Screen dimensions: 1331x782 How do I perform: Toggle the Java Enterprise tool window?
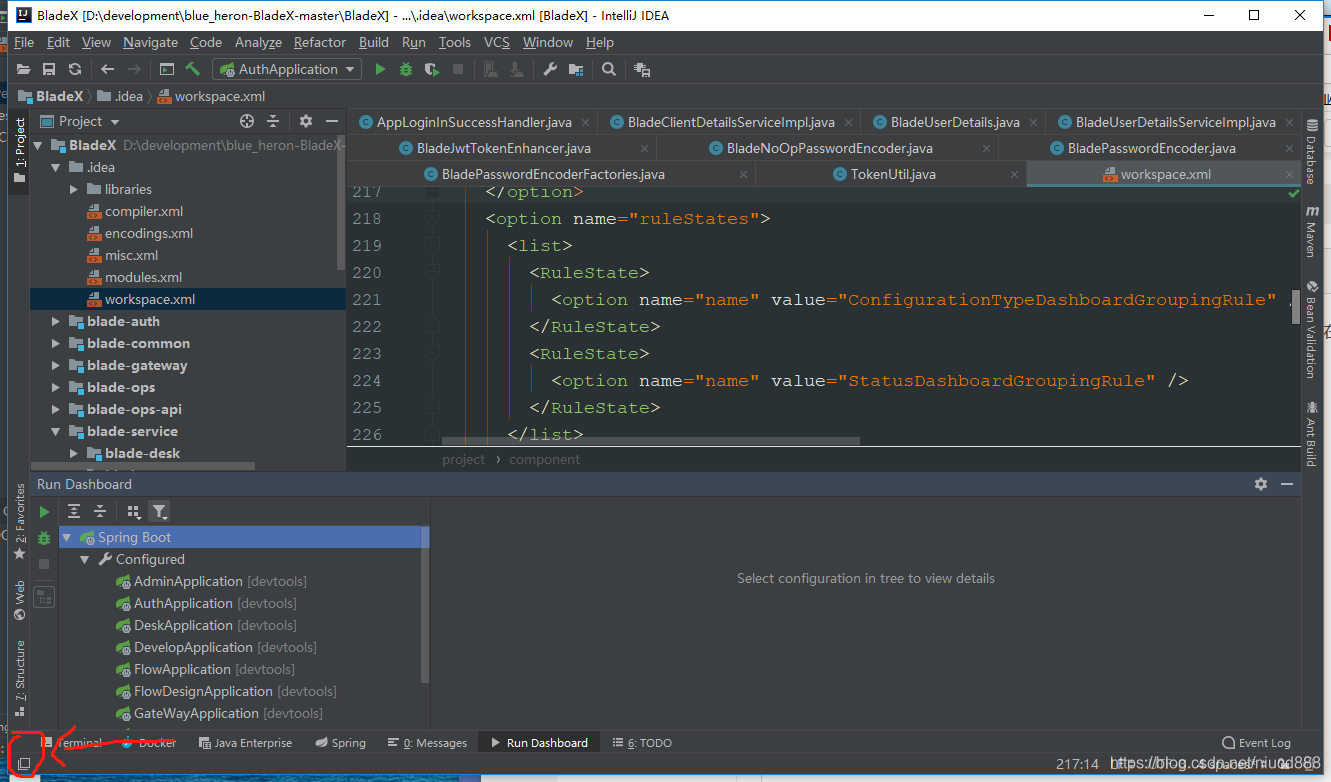tap(245, 743)
